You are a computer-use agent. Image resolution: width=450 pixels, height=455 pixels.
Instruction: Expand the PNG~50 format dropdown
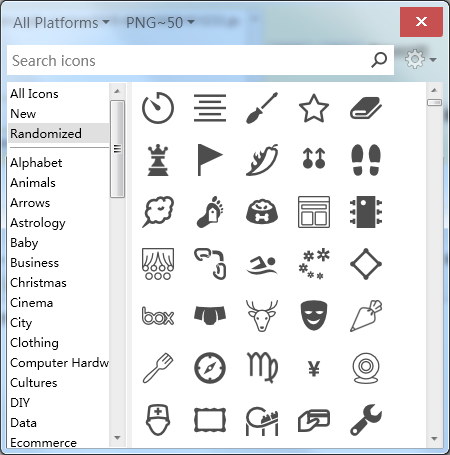160,23
